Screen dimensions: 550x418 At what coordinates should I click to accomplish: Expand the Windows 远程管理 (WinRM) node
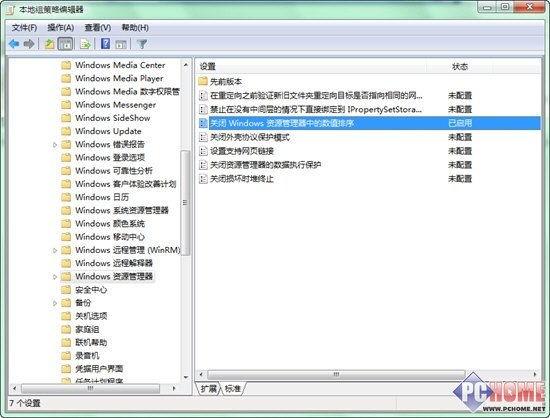coord(55,250)
